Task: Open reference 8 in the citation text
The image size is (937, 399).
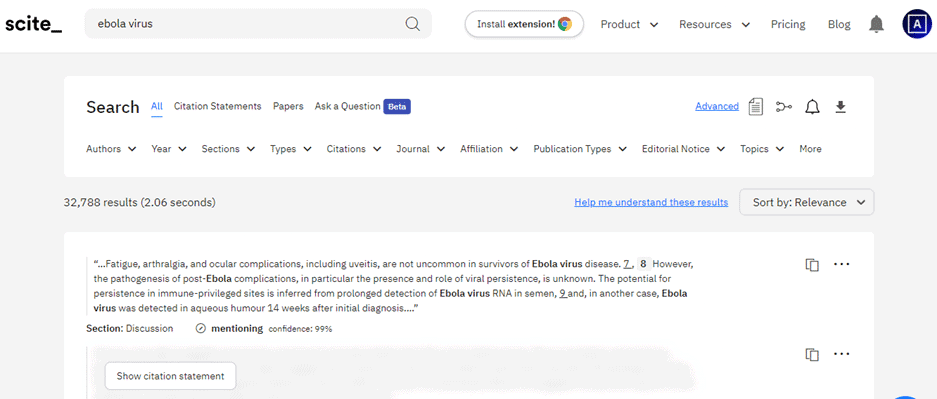Action: point(643,263)
